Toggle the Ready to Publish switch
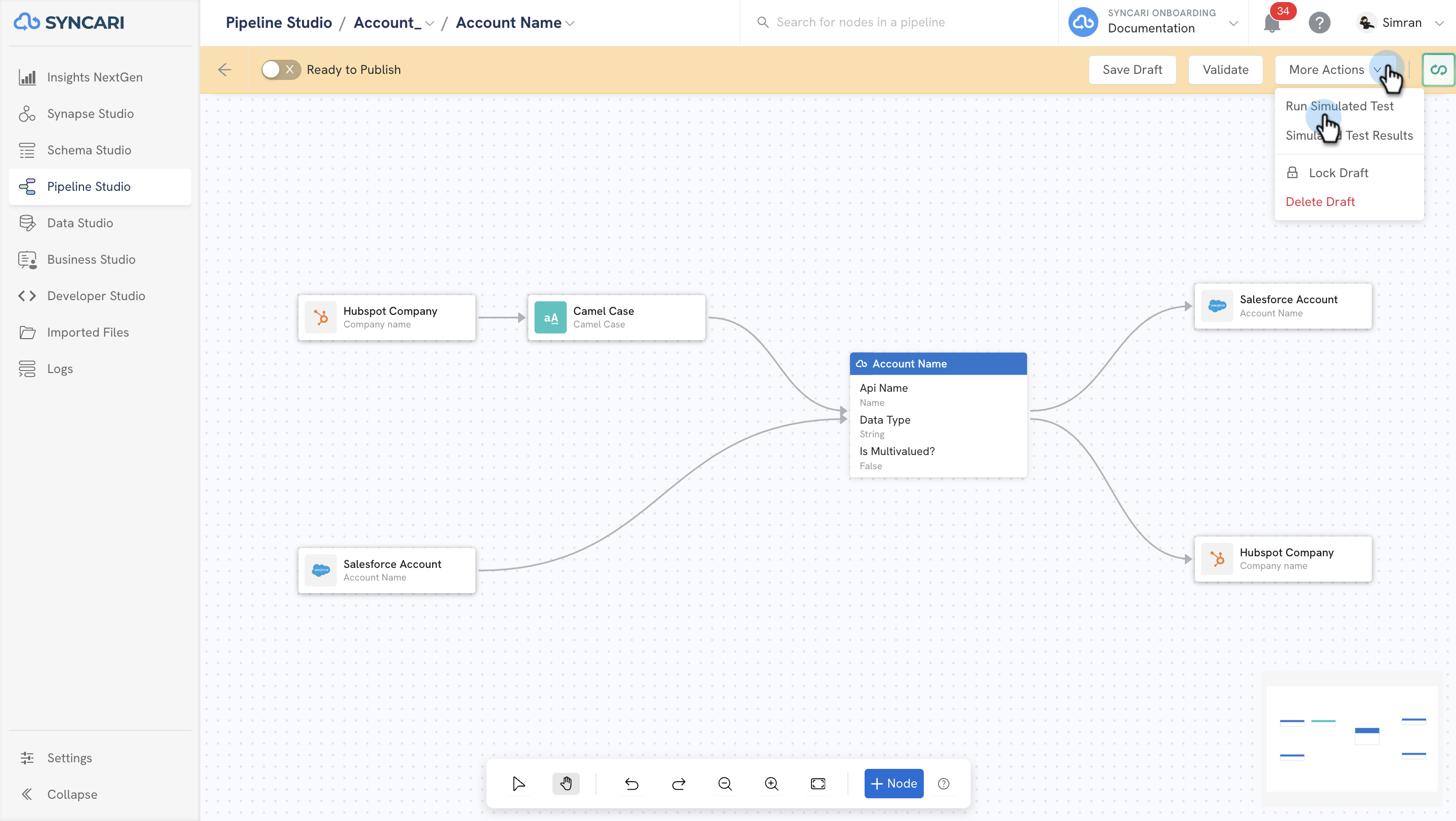 (x=280, y=69)
